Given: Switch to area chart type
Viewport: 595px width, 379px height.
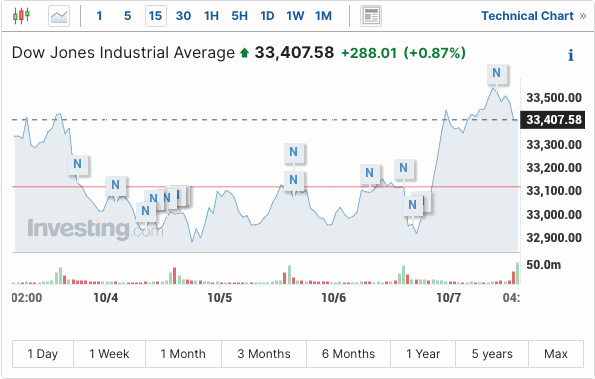Looking at the screenshot, I should [x=59, y=16].
